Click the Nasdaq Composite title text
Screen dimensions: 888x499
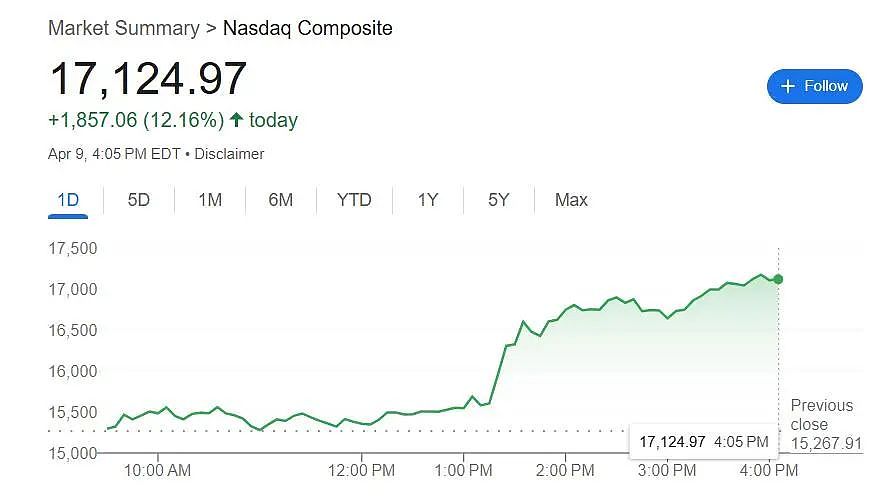[308, 28]
